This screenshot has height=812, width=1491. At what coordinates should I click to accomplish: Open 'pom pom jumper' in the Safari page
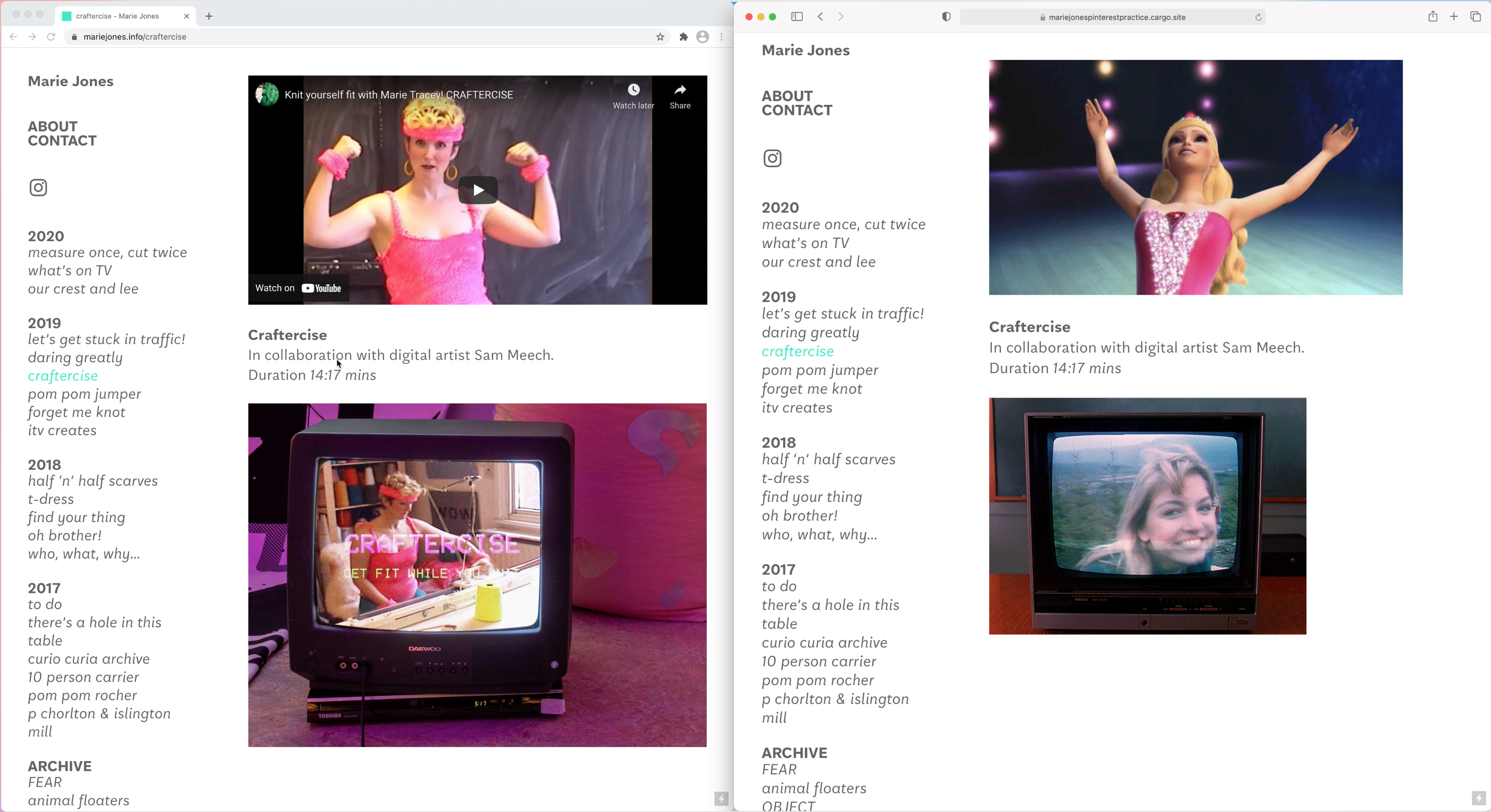click(820, 370)
